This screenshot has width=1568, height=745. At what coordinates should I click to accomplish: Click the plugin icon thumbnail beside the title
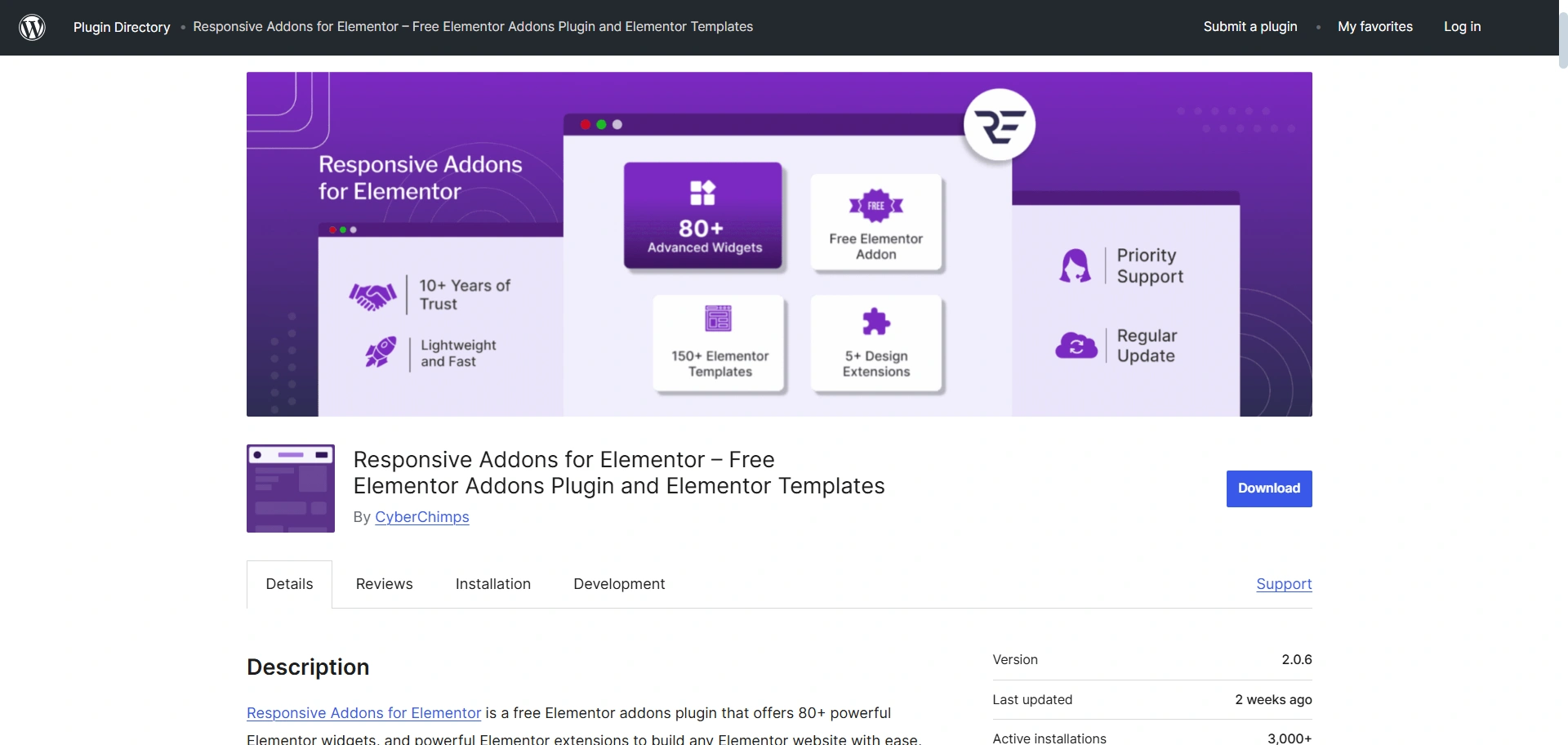click(x=291, y=488)
